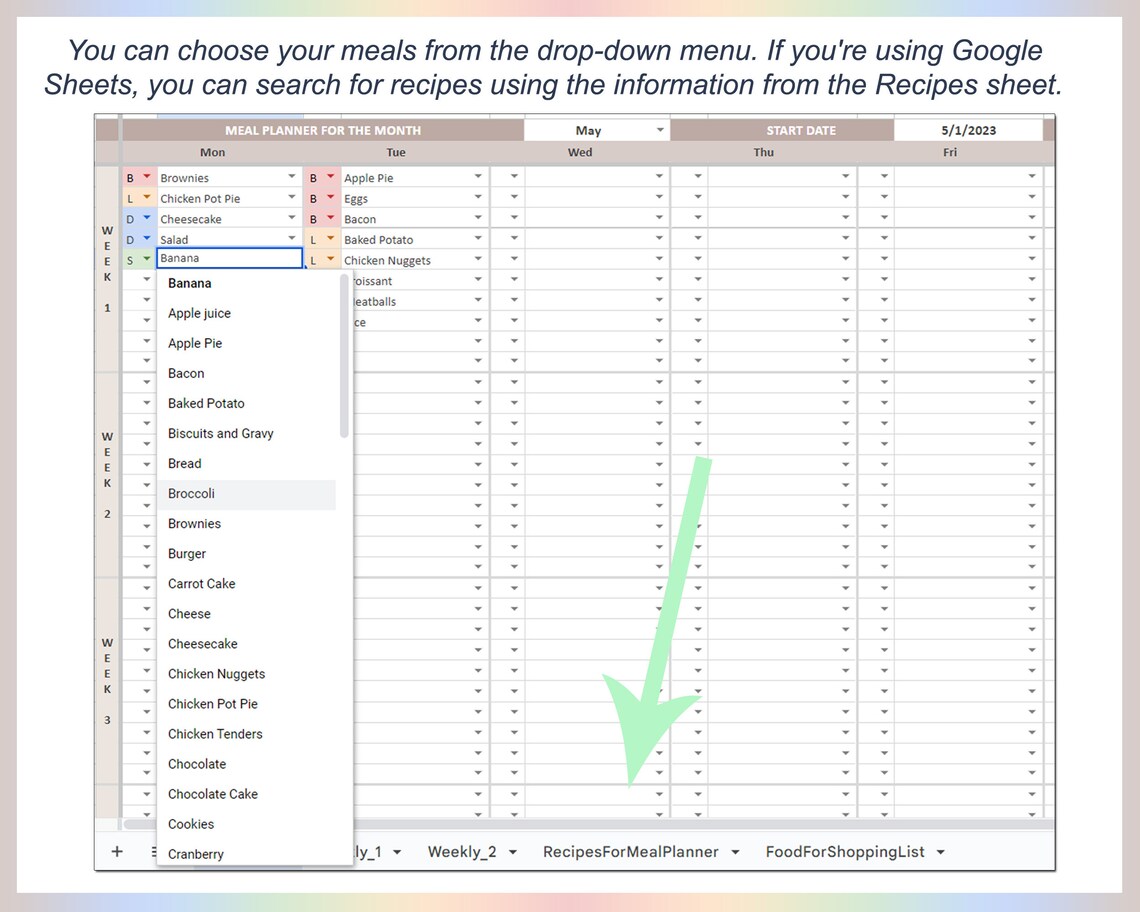This screenshot has width=1140, height=912.
Task: Open the RecipesForMealPlanner tab dropdown arrow
Action: (737, 852)
